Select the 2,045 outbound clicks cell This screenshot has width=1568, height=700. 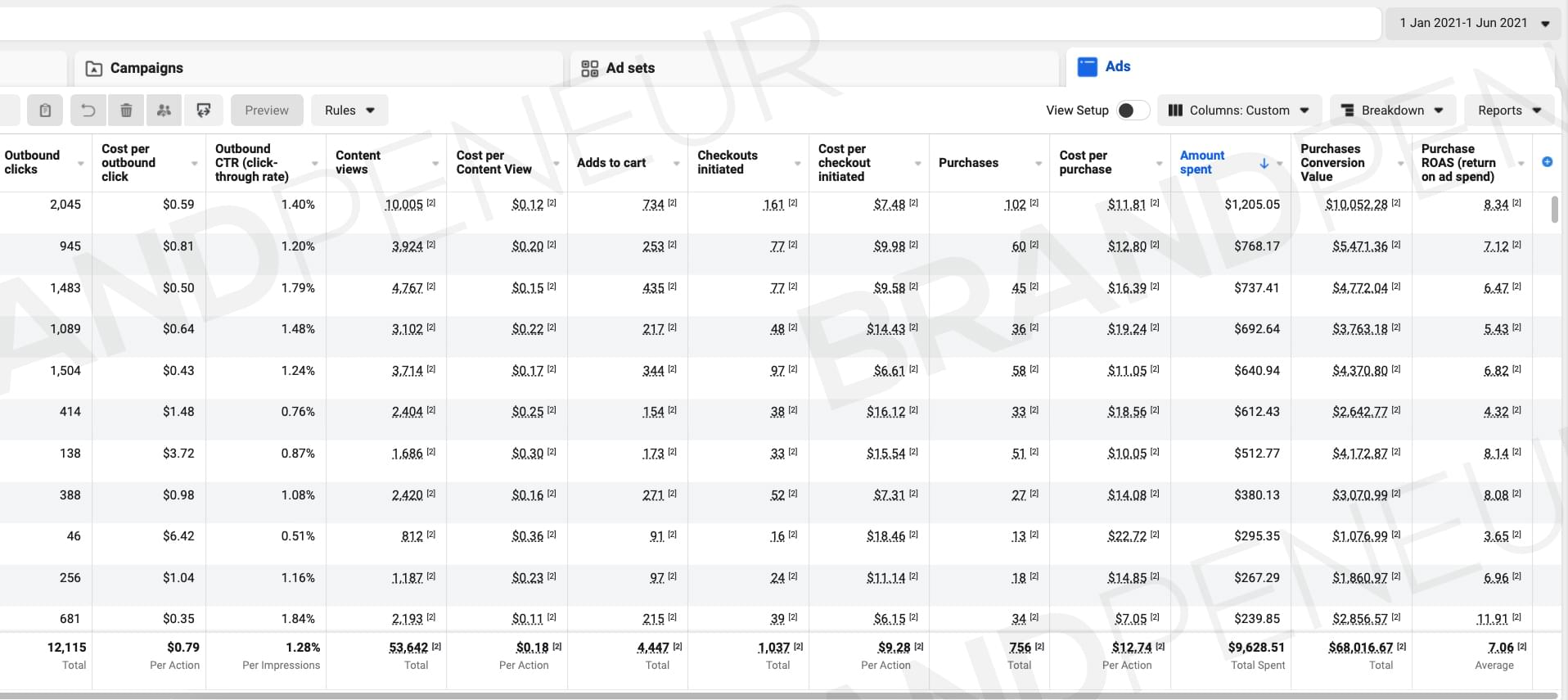(65, 205)
